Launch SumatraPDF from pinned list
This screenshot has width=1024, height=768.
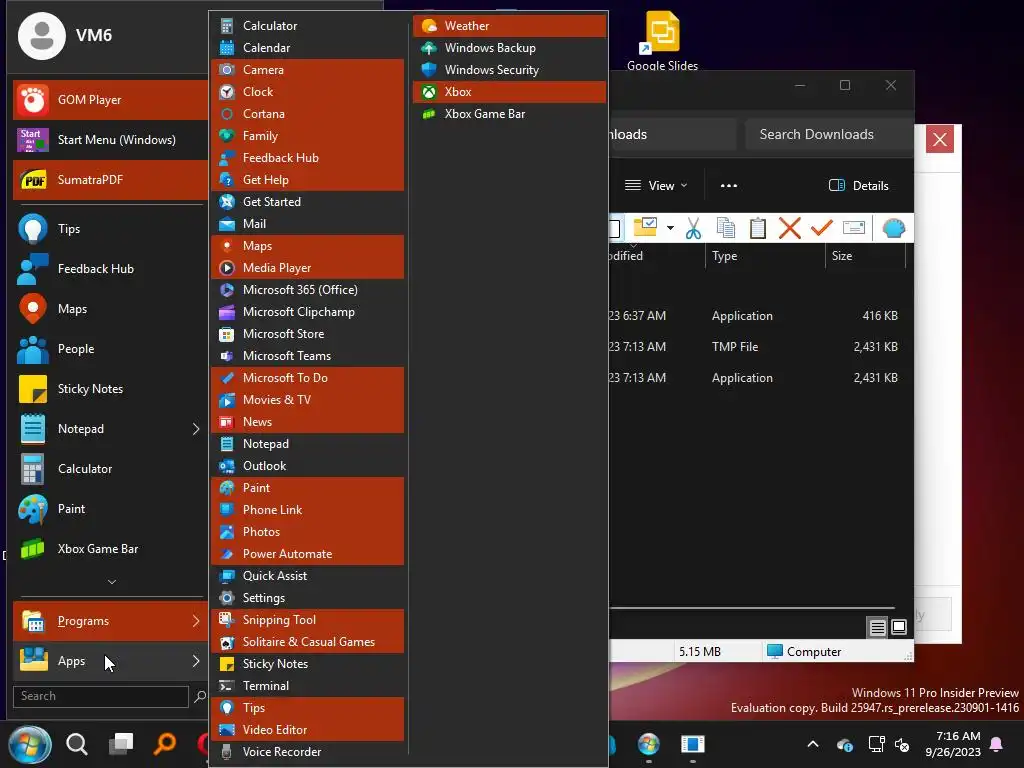pyautogui.click(x=110, y=180)
